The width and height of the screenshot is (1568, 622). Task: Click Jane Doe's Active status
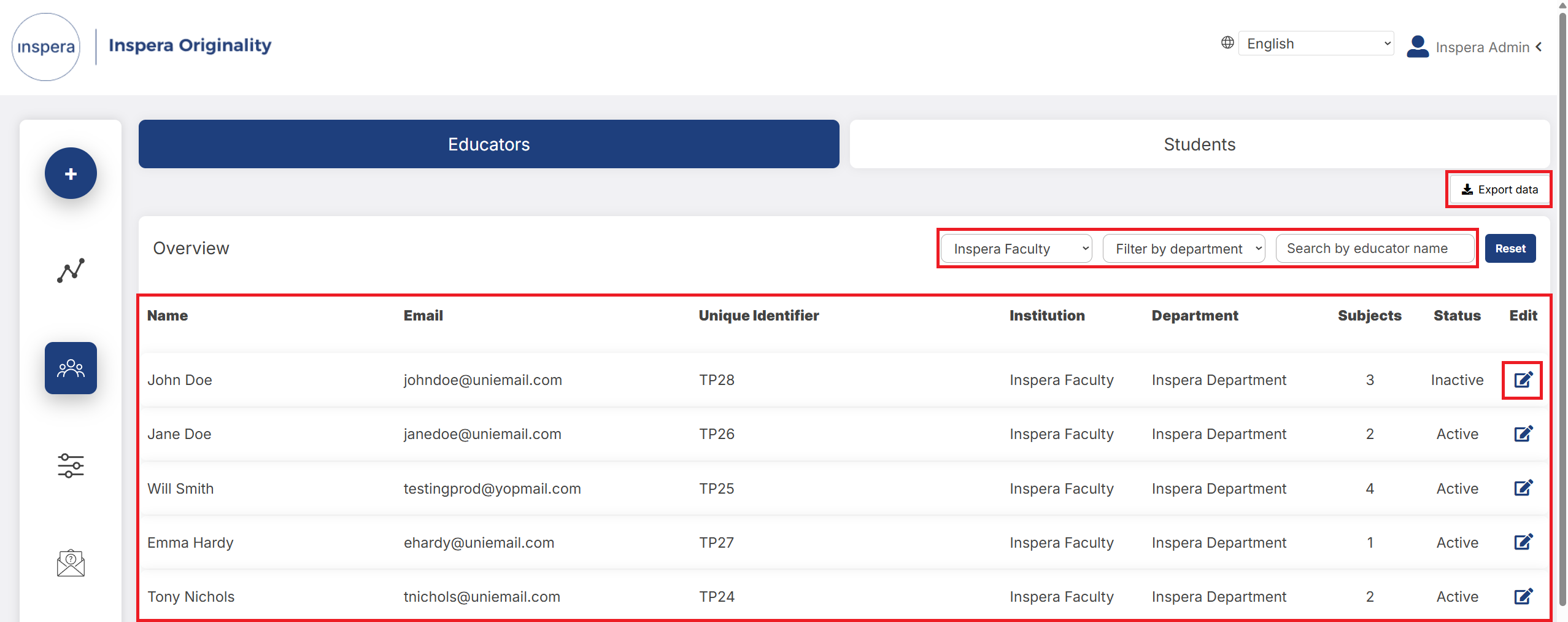1457,434
